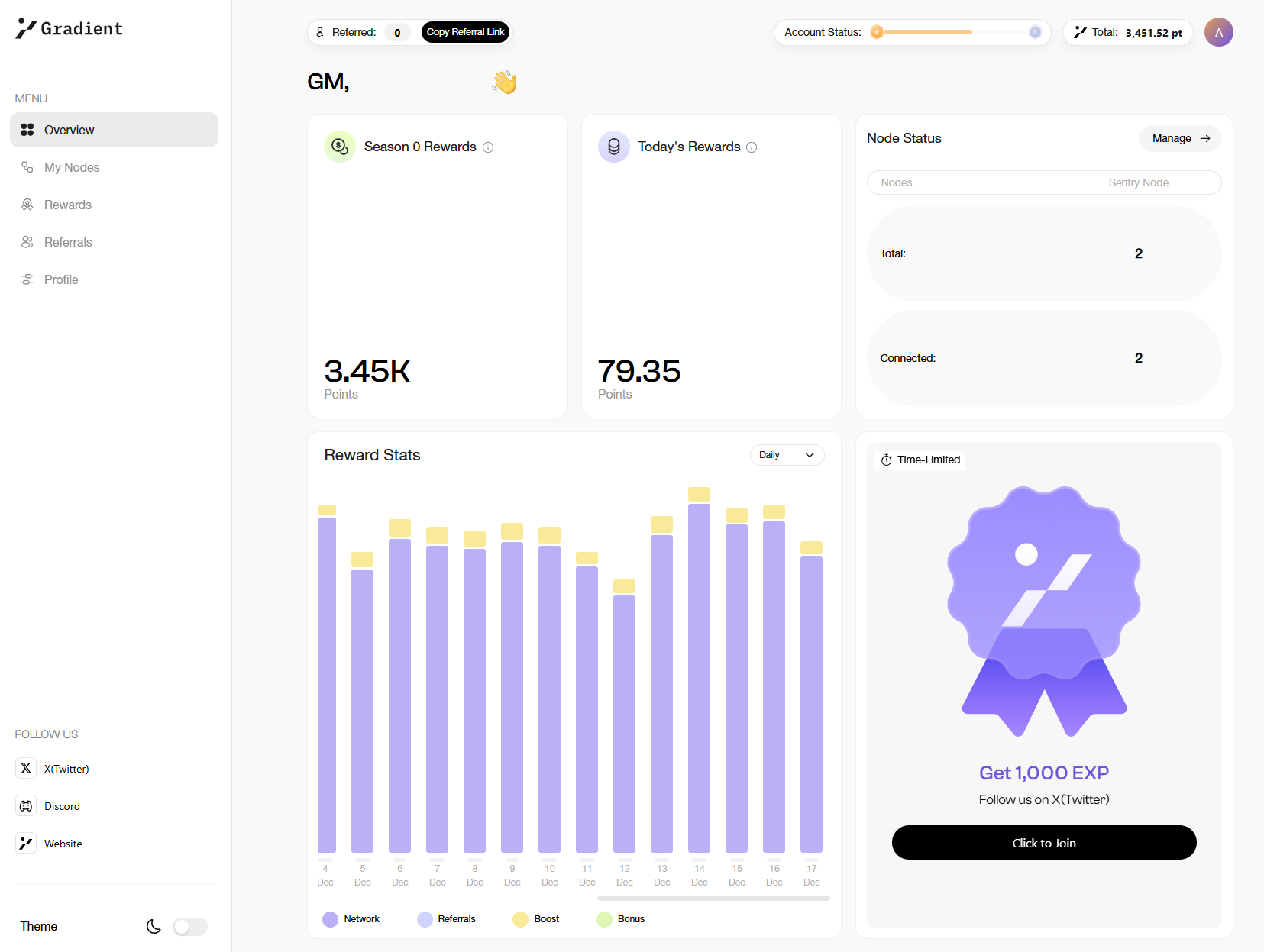1264x952 pixels.
Task: Toggle the Boost legend swatch
Action: point(520,919)
